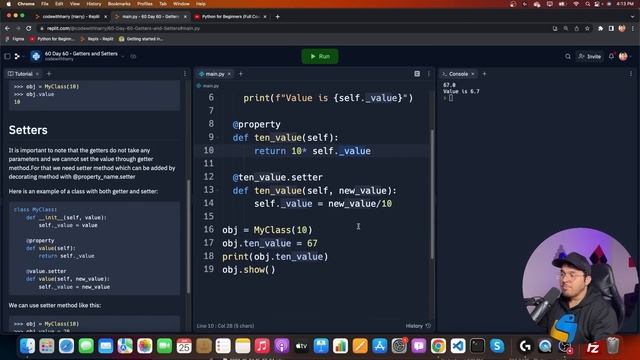
Task: Open the Chrome extensions puzzle icon
Action: (600, 29)
